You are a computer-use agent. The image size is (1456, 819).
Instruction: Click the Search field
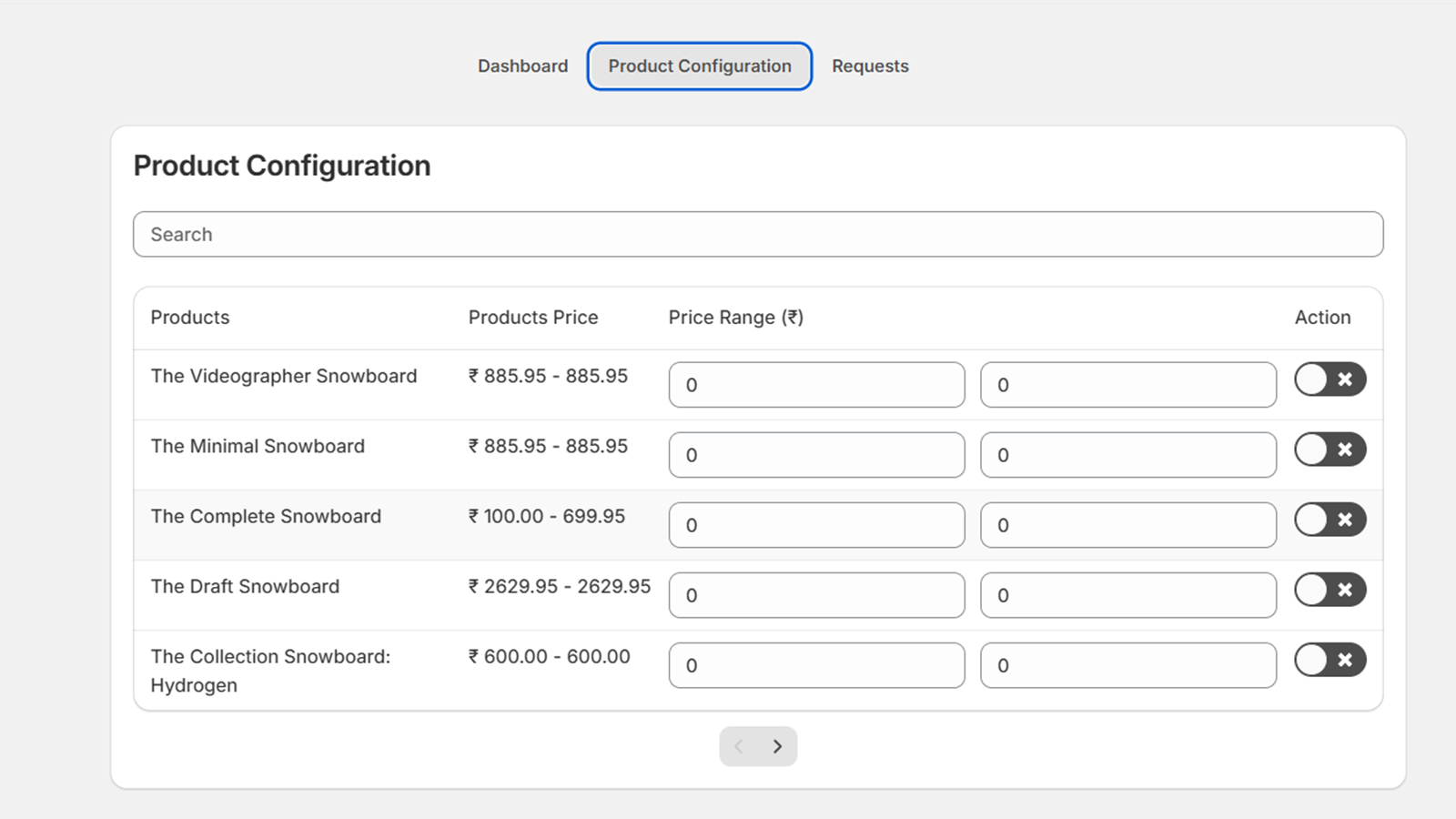click(x=758, y=234)
